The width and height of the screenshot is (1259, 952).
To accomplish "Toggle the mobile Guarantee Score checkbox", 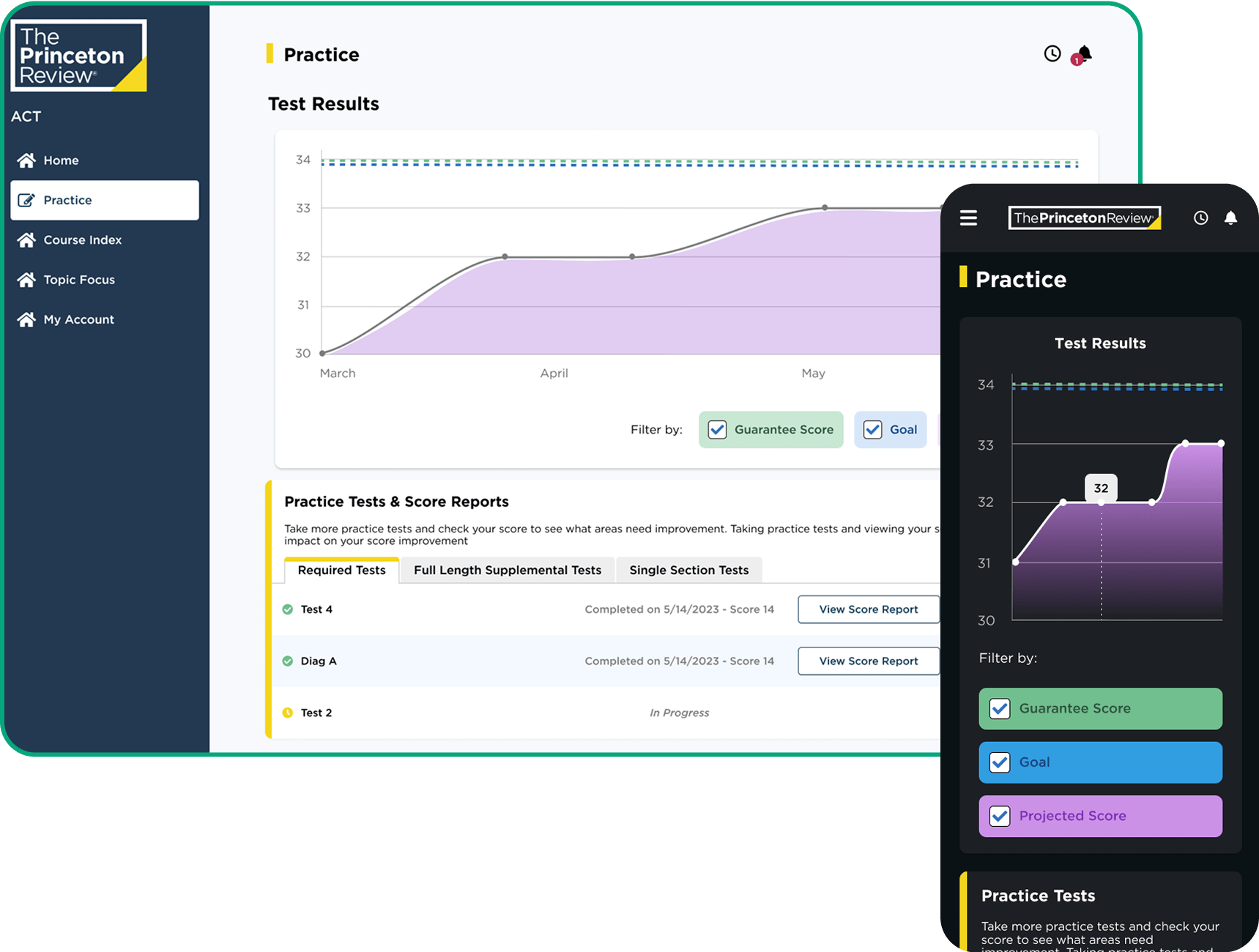I will 1000,708.
